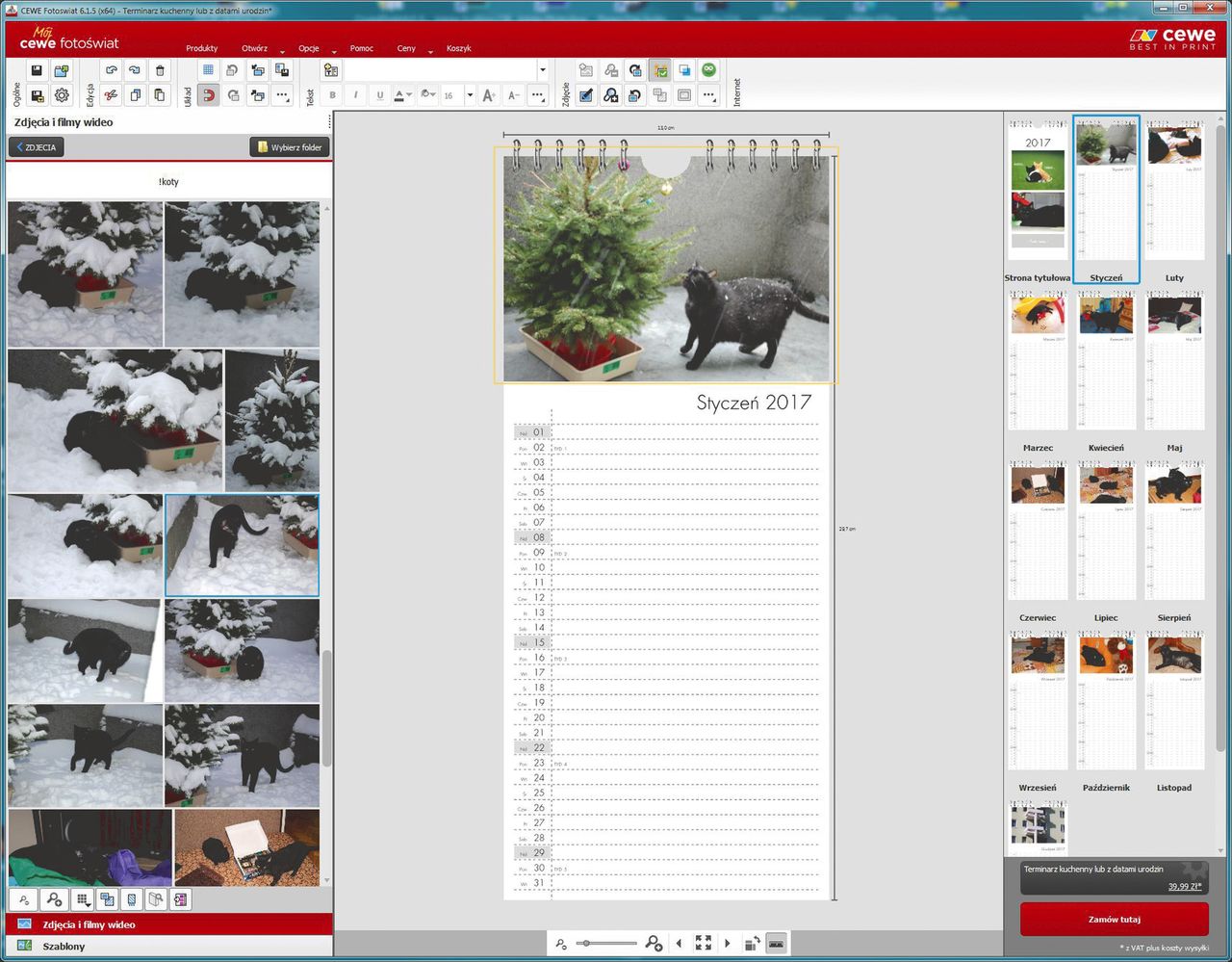Click the fit-to-screen view icon
Screen dimensions: 1232x962
tap(704, 944)
